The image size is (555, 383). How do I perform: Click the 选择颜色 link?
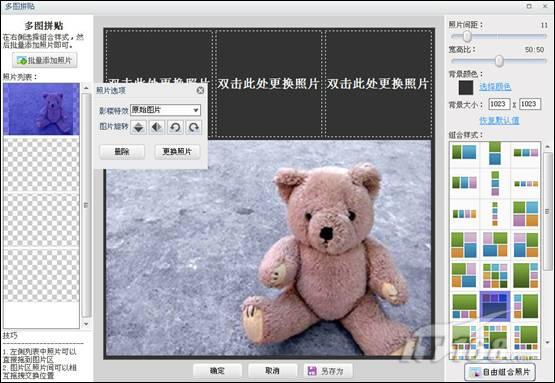[495, 87]
